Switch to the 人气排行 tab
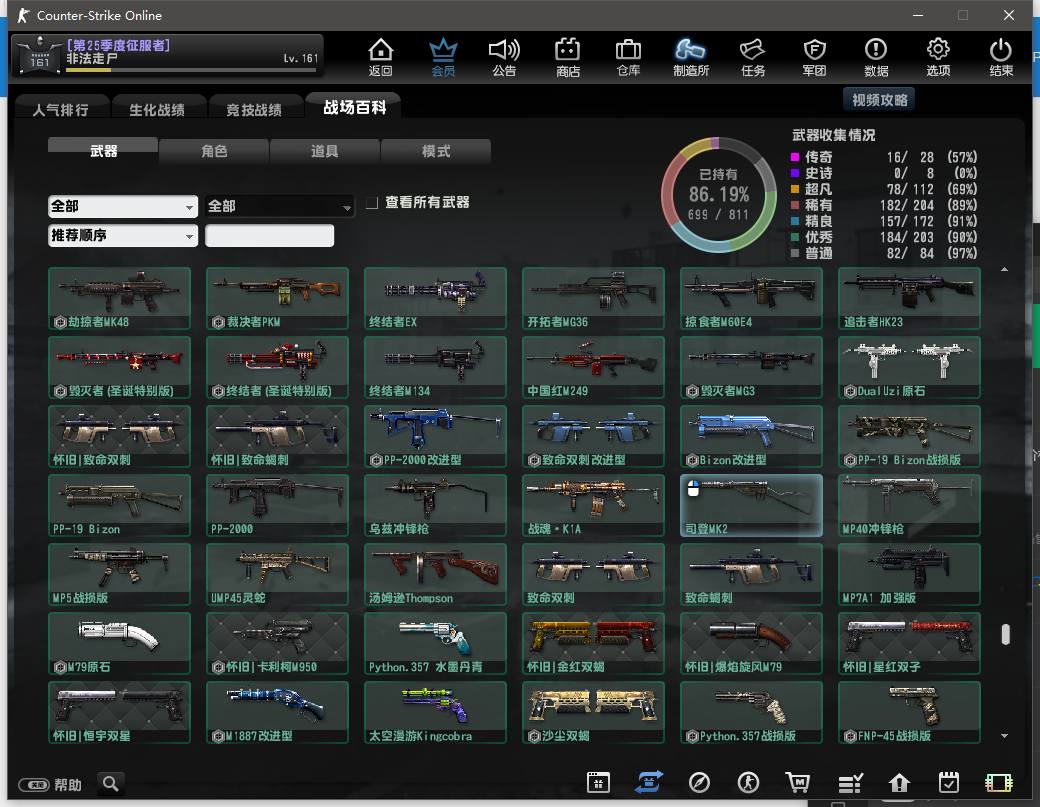 pos(60,109)
